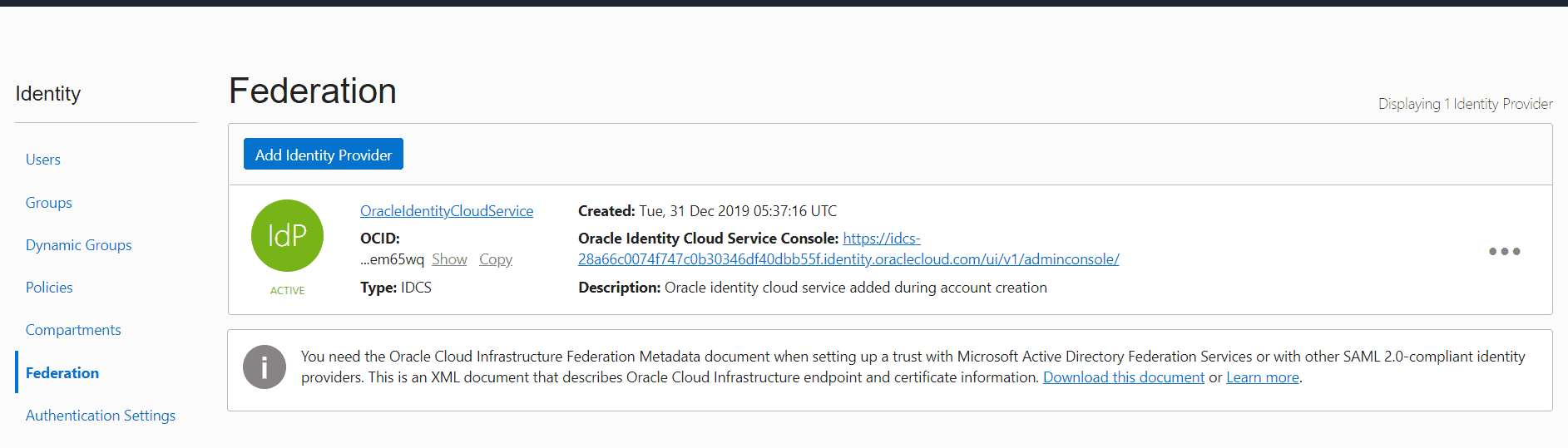Open the three-dot actions menu for OracleIdentityCloudService

pos(1504,251)
